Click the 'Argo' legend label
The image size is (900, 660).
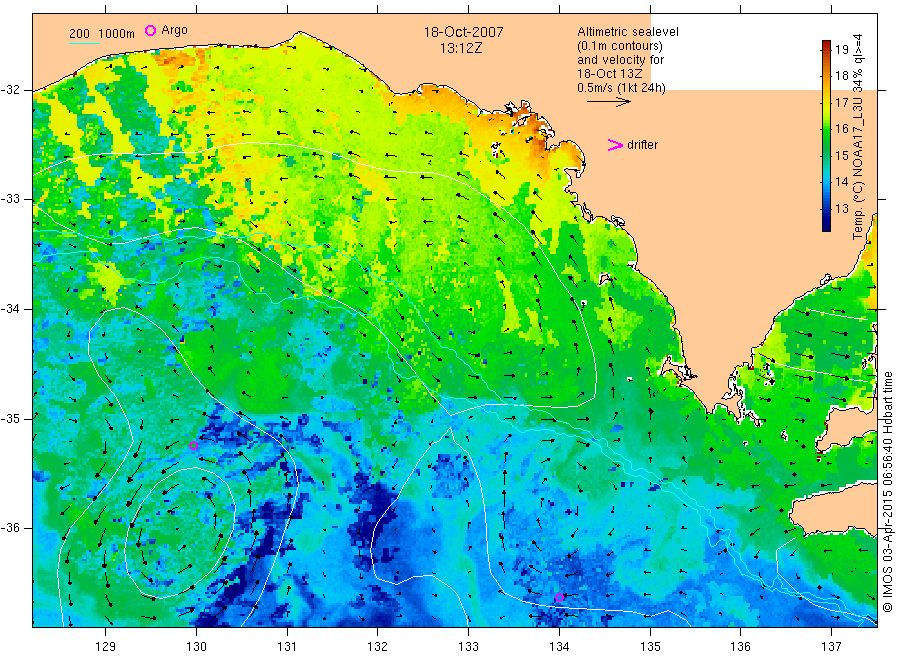pos(174,30)
